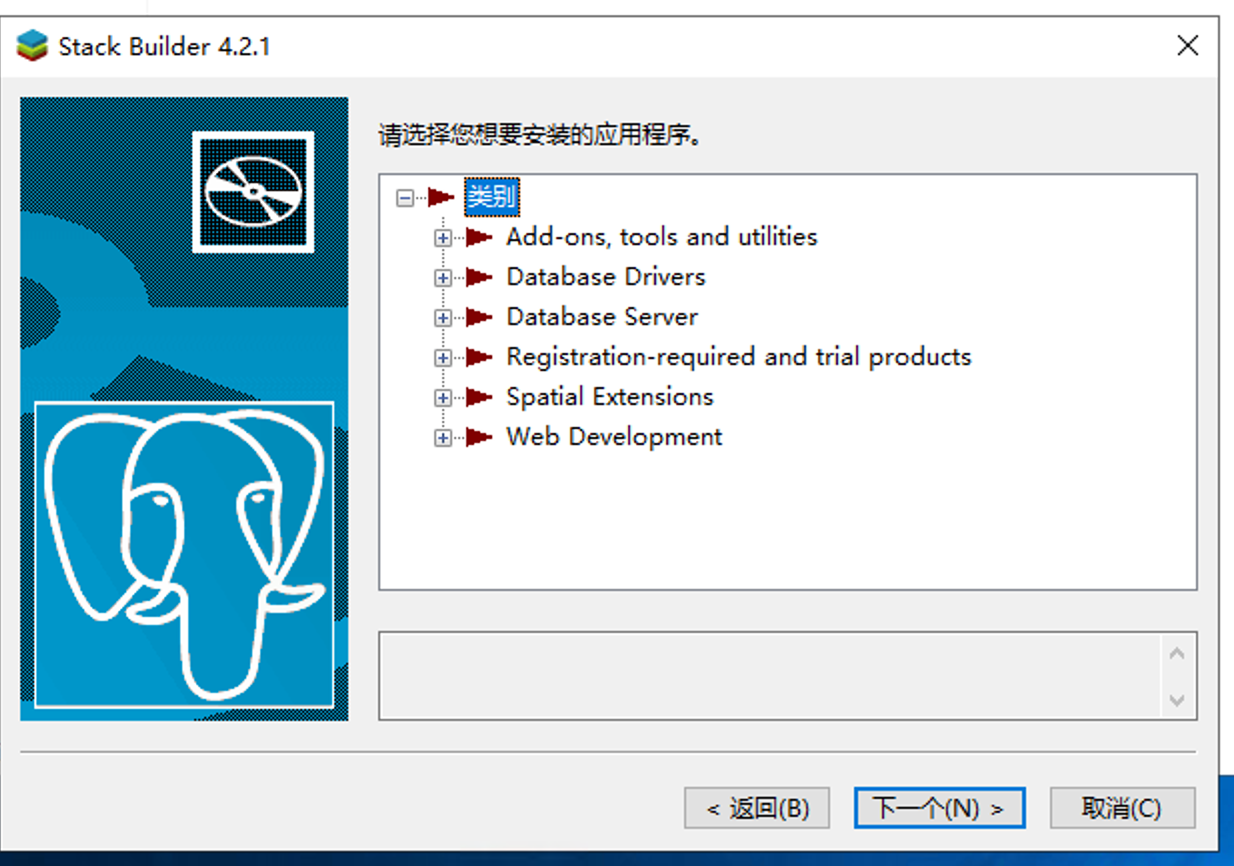Expand Registration-required and trial products category
The height and width of the screenshot is (866, 1234).
[x=443, y=358]
